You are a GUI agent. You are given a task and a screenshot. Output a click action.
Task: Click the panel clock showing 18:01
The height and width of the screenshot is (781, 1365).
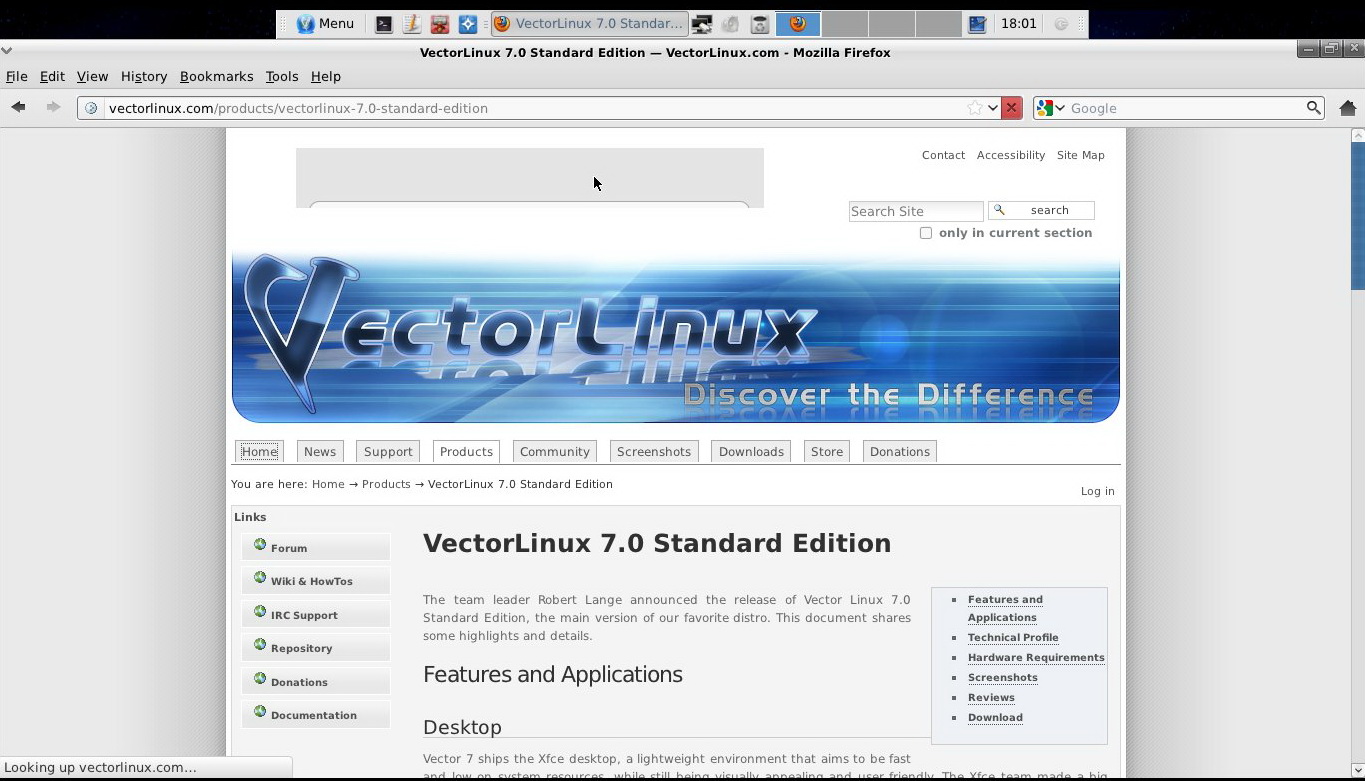[x=1018, y=24]
